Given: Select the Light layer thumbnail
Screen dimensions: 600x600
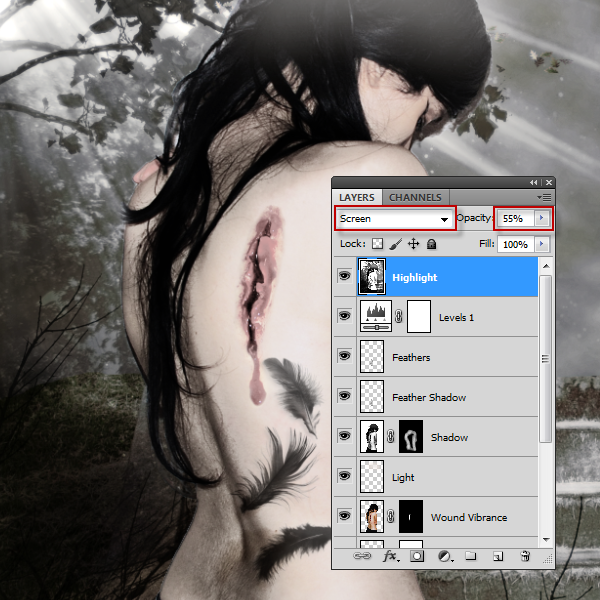Looking at the screenshot, I should click(372, 476).
